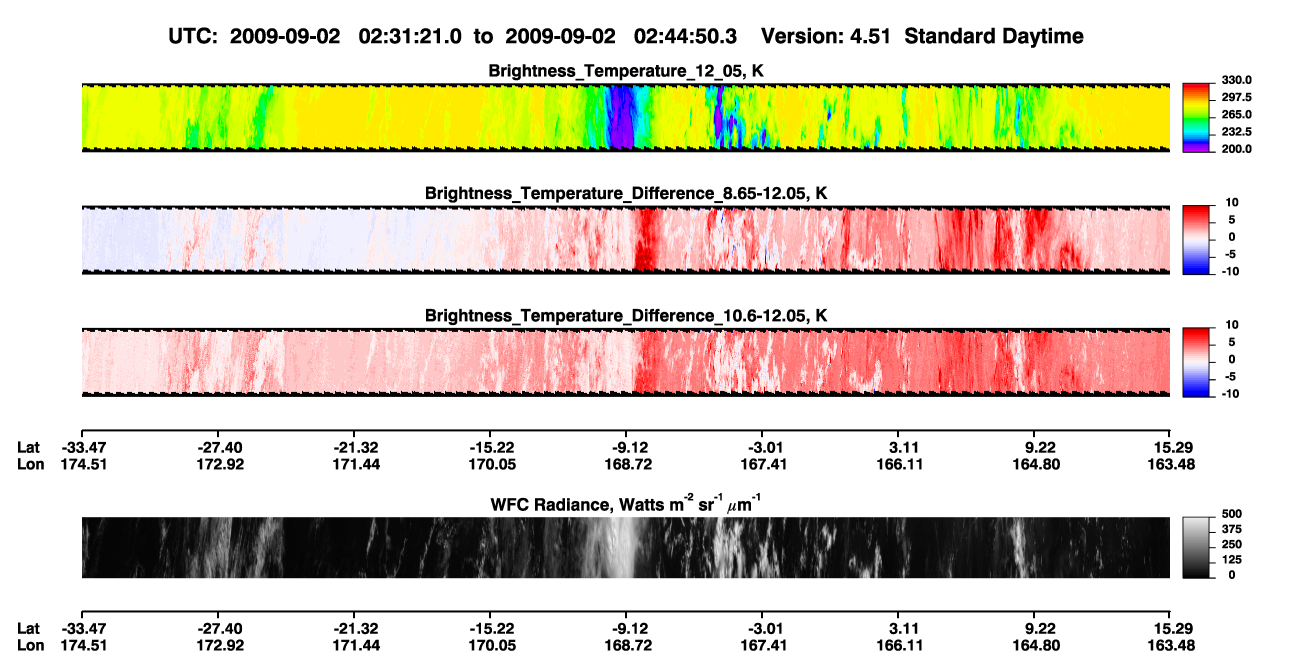Click longitude 166.11 on the axis above WFC panel
Image resolution: width=1300 pixels, height=667 pixels.
tap(899, 464)
